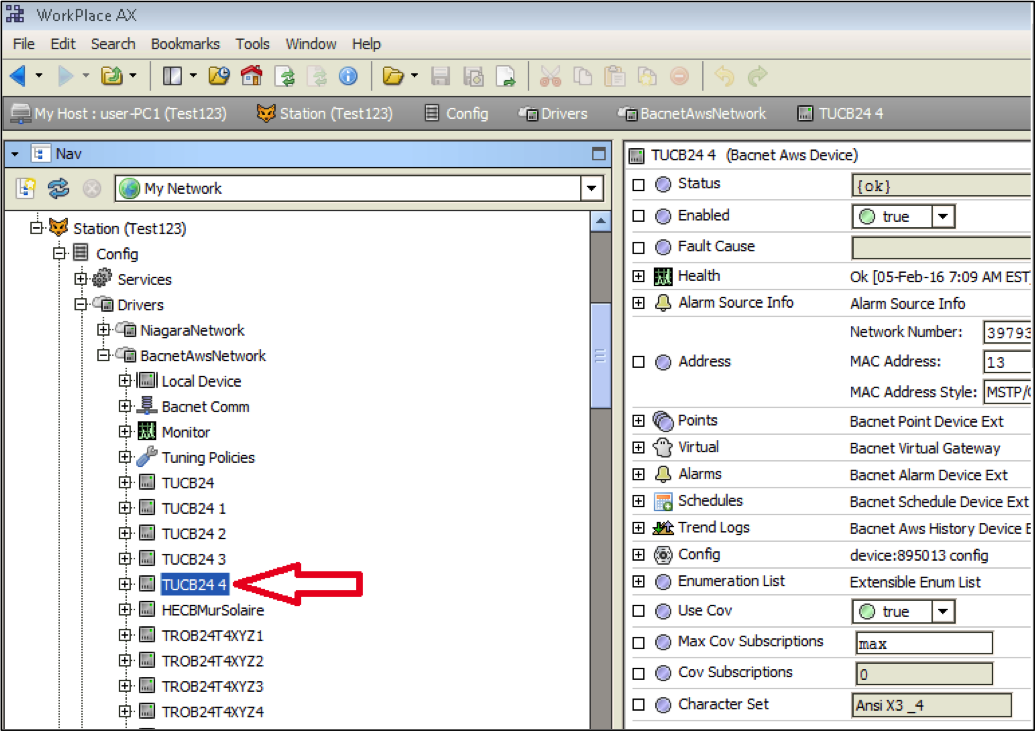Toggle the side bar panel icon
This screenshot has height=731, width=1035.
click(172, 76)
